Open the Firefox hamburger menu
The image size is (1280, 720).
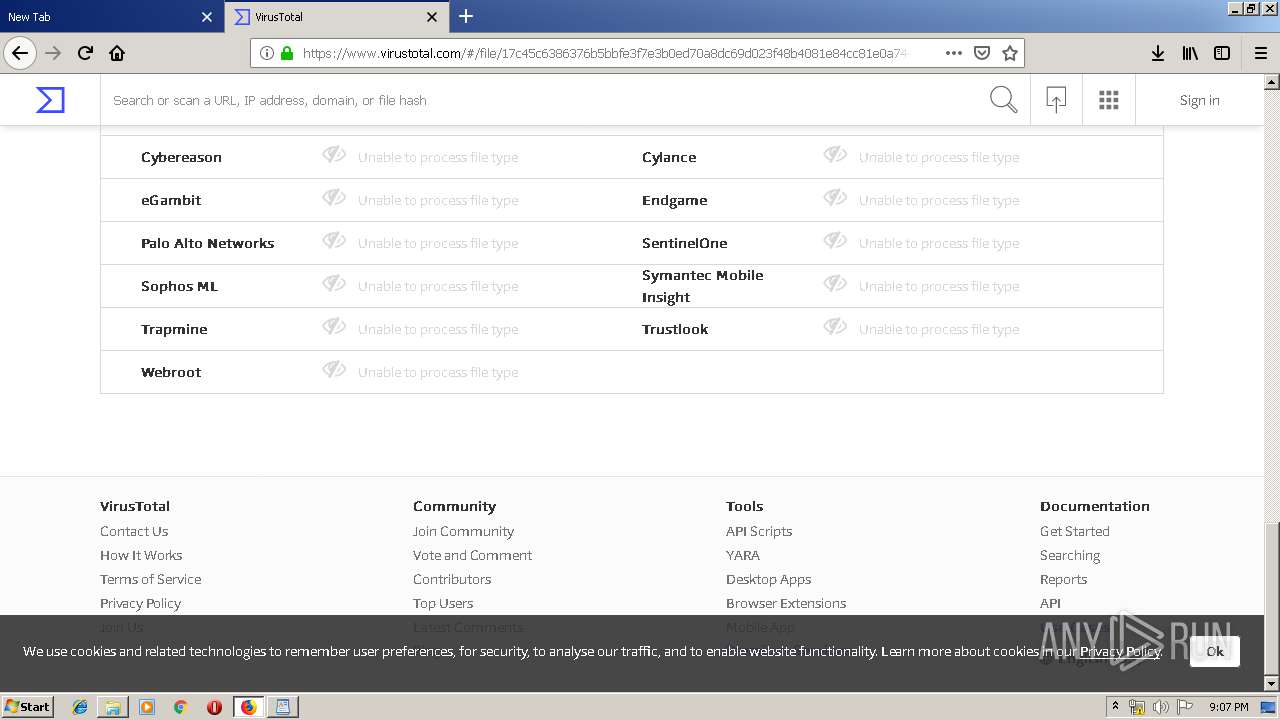point(1260,53)
